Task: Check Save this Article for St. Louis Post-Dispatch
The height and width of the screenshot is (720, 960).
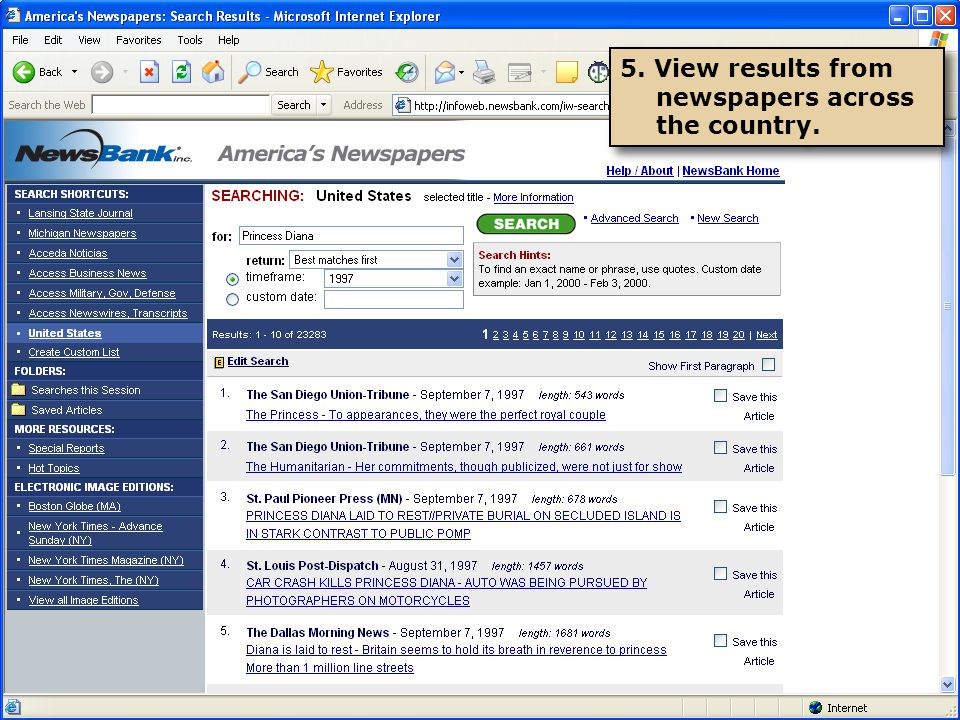Action: coord(721,574)
